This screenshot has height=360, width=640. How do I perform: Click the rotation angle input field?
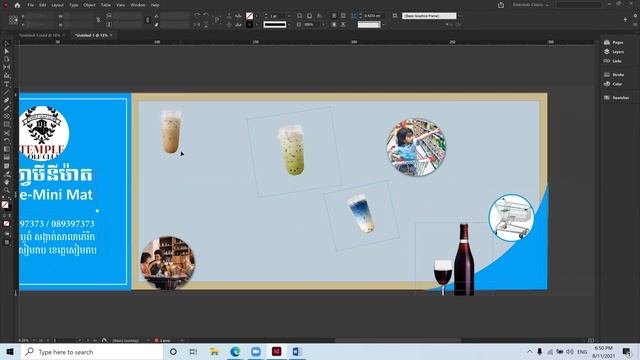point(174,16)
